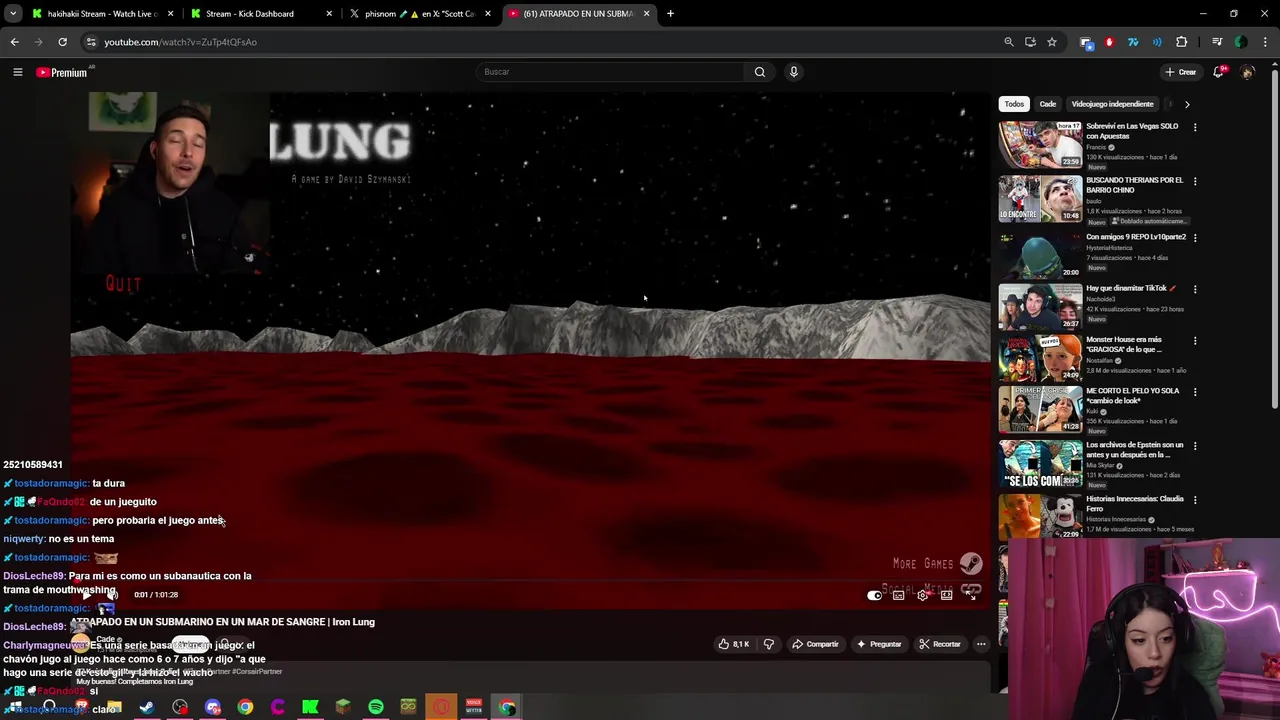Click the Preguntar button
The height and width of the screenshot is (720, 1280).
click(879, 644)
